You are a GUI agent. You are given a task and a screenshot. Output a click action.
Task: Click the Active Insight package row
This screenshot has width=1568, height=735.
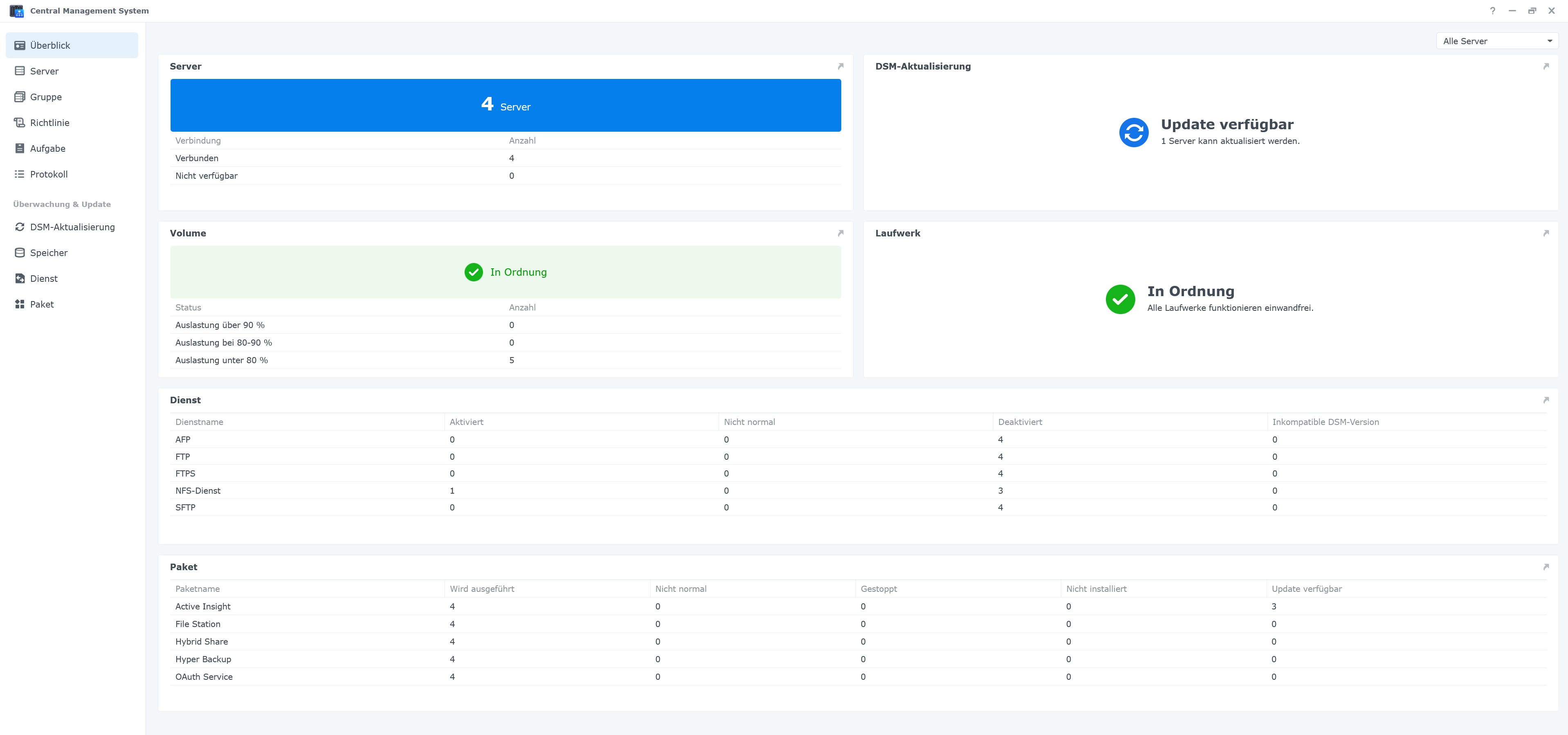point(203,607)
